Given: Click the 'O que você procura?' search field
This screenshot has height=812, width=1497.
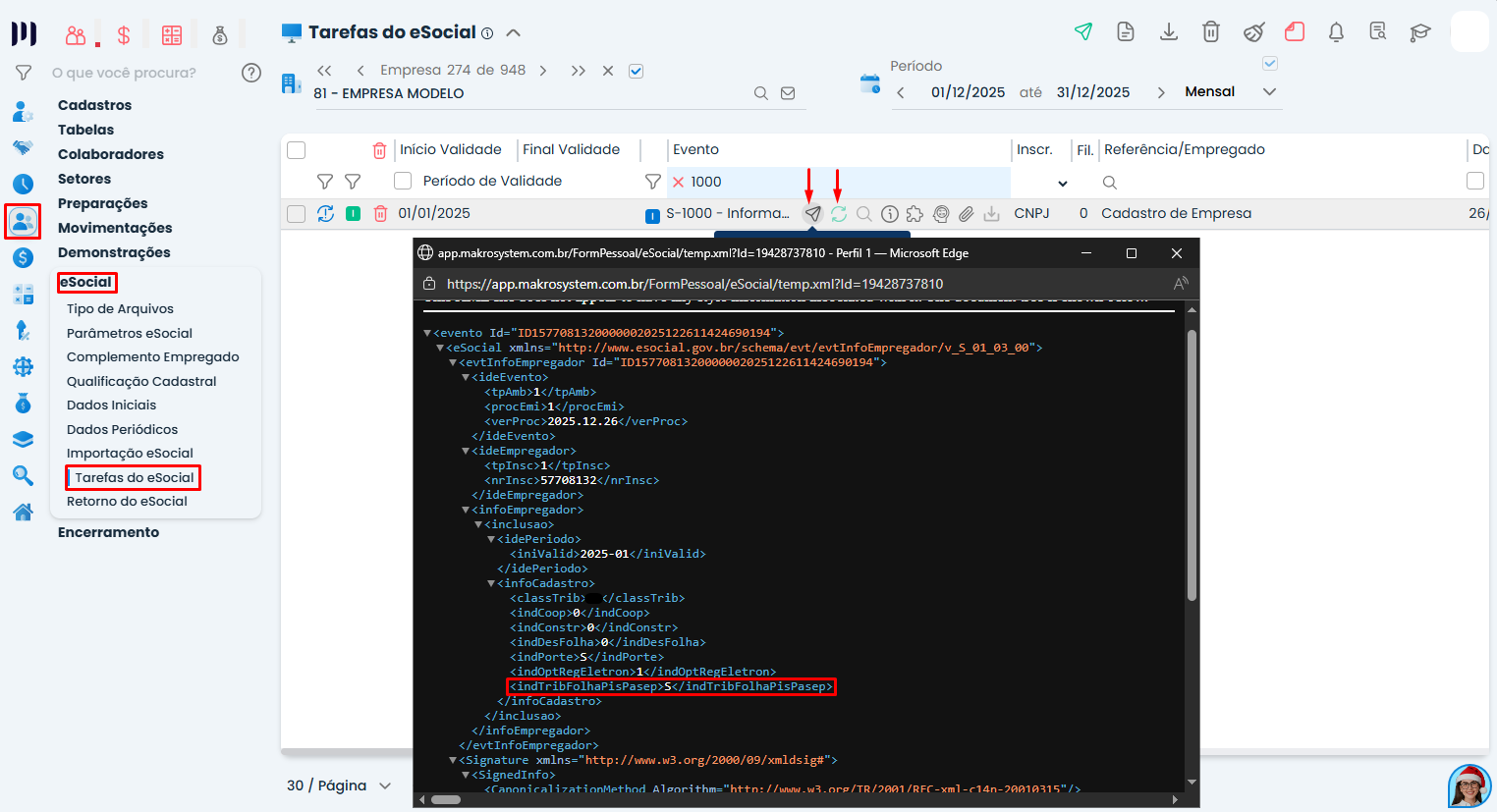Looking at the screenshot, I should 124,73.
